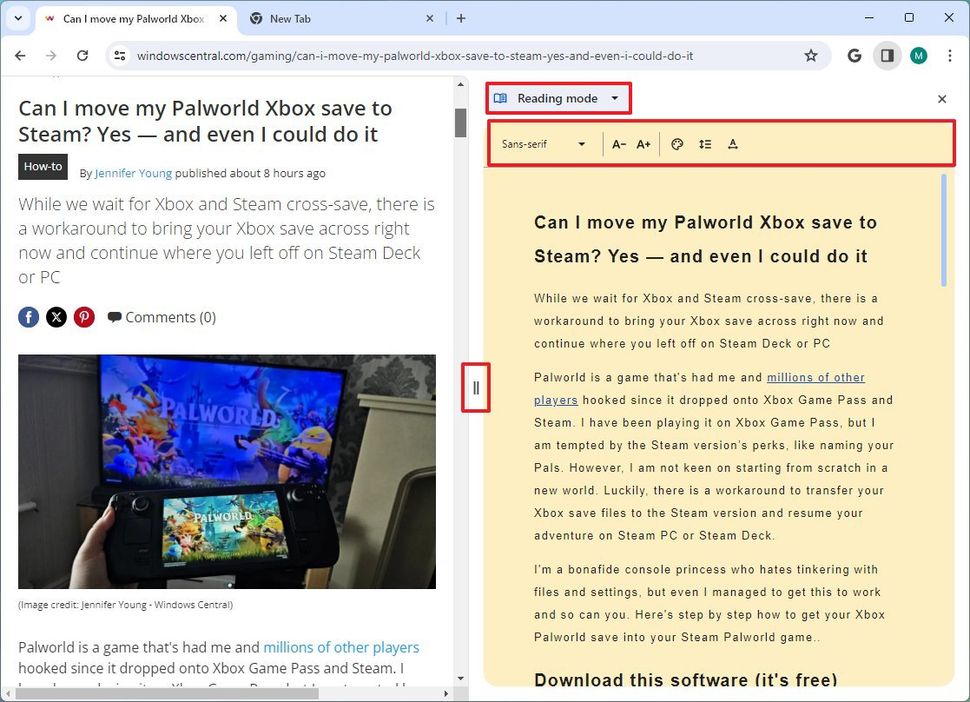This screenshot has height=702, width=970.
Task: Share the article on Pinterest
Action: click(x=84, y=317)
